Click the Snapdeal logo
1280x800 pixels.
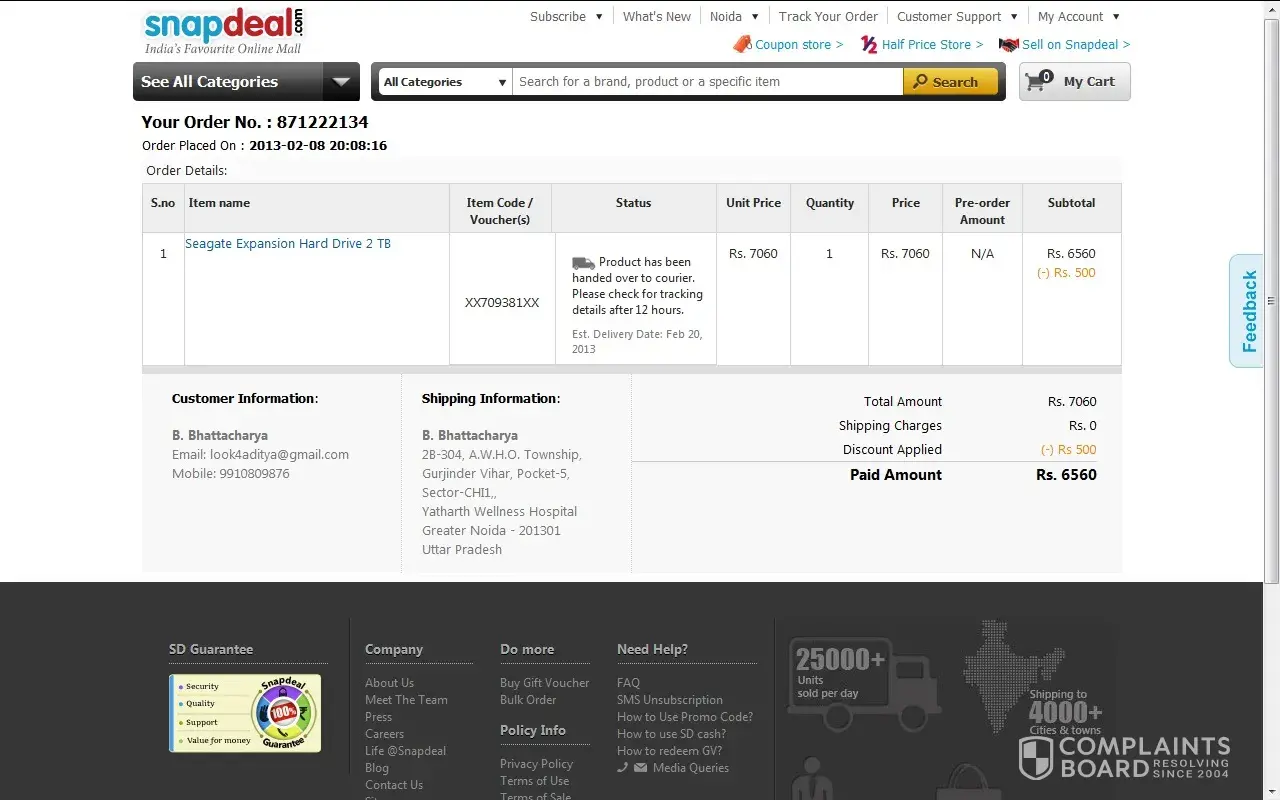[224, 31]
